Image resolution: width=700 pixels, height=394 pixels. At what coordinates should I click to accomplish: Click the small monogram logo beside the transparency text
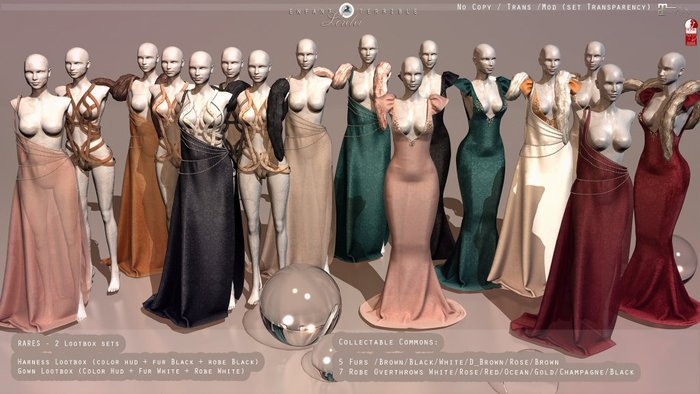point(668,9)
